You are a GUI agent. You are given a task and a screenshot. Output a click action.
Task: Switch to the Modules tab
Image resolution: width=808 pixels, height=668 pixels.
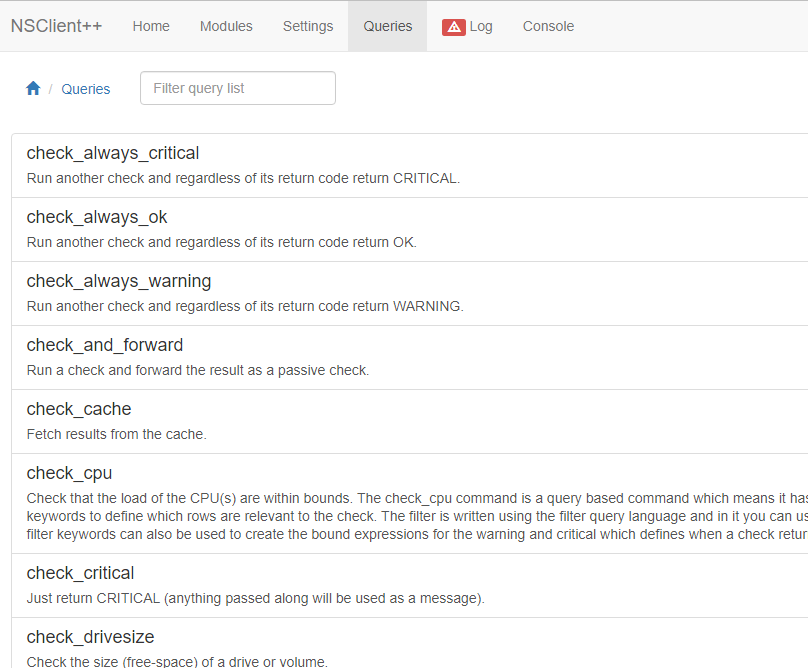click(226, 26)
